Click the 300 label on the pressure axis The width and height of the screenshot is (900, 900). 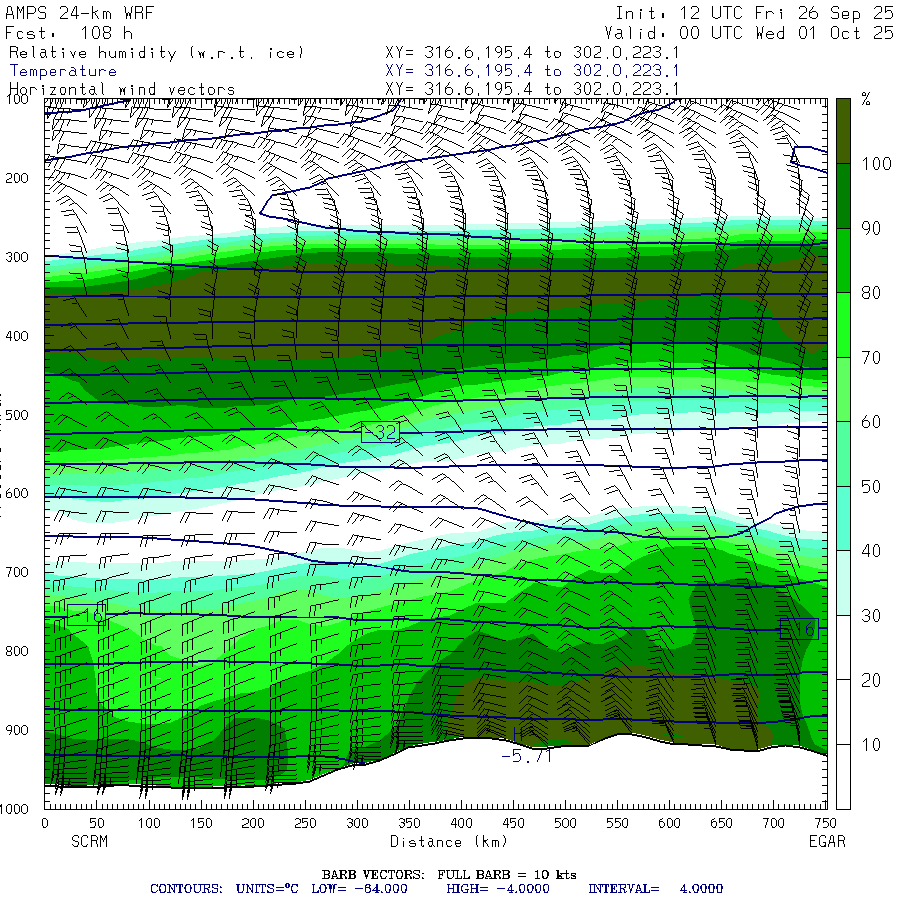(x=17, y=257)
